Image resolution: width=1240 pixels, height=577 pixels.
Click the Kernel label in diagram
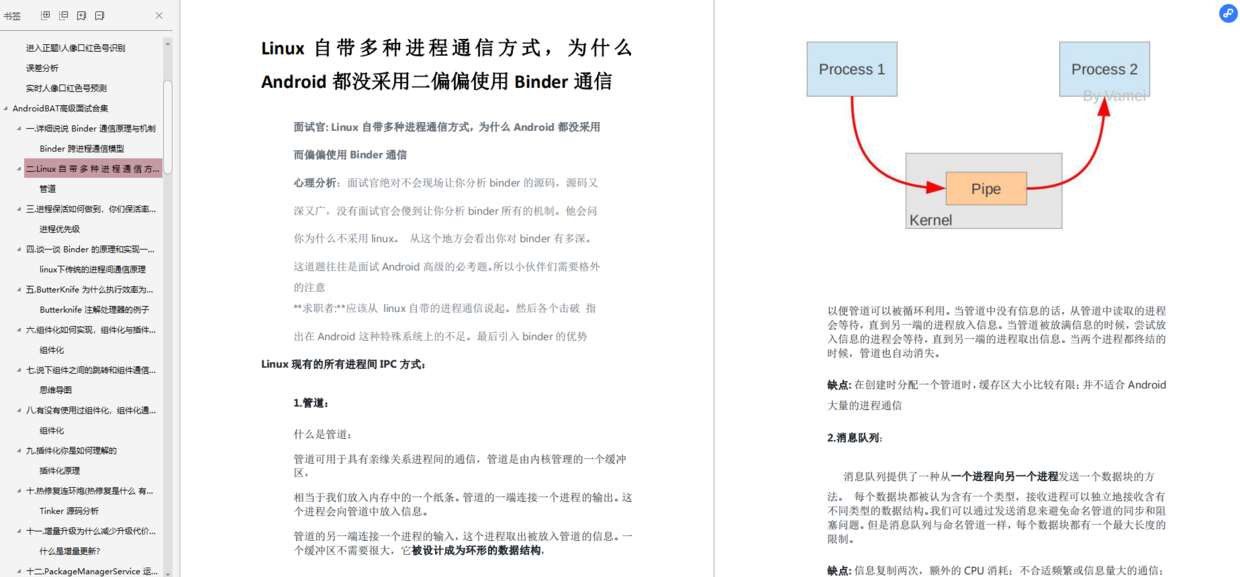[x=931, y=220]
